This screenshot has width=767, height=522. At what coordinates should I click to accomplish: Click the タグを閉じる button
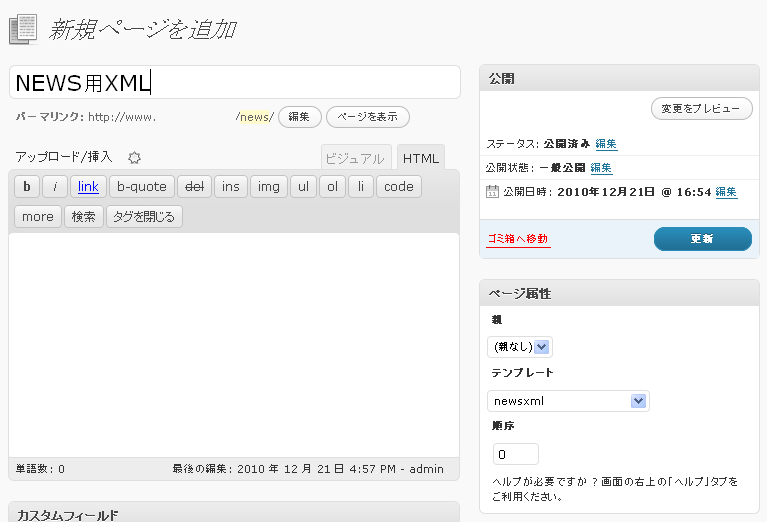pyautogui.click(x=144, y=216)
